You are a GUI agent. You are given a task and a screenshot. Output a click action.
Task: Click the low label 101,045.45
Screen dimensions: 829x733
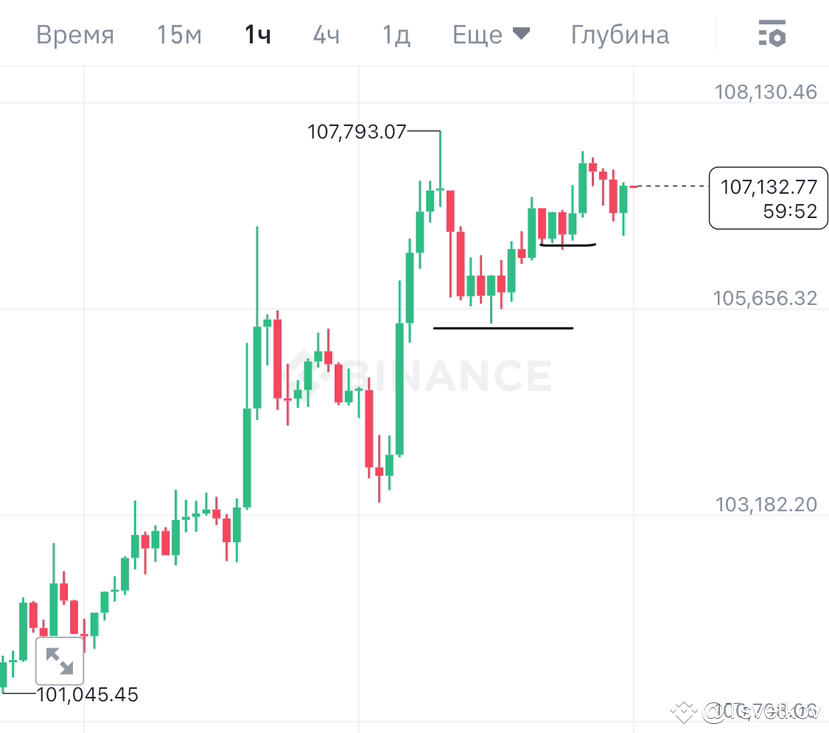tap(87, 694)
